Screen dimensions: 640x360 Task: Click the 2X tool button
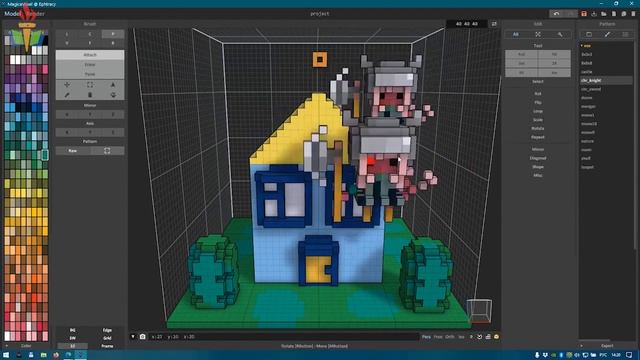pos(554,64)
